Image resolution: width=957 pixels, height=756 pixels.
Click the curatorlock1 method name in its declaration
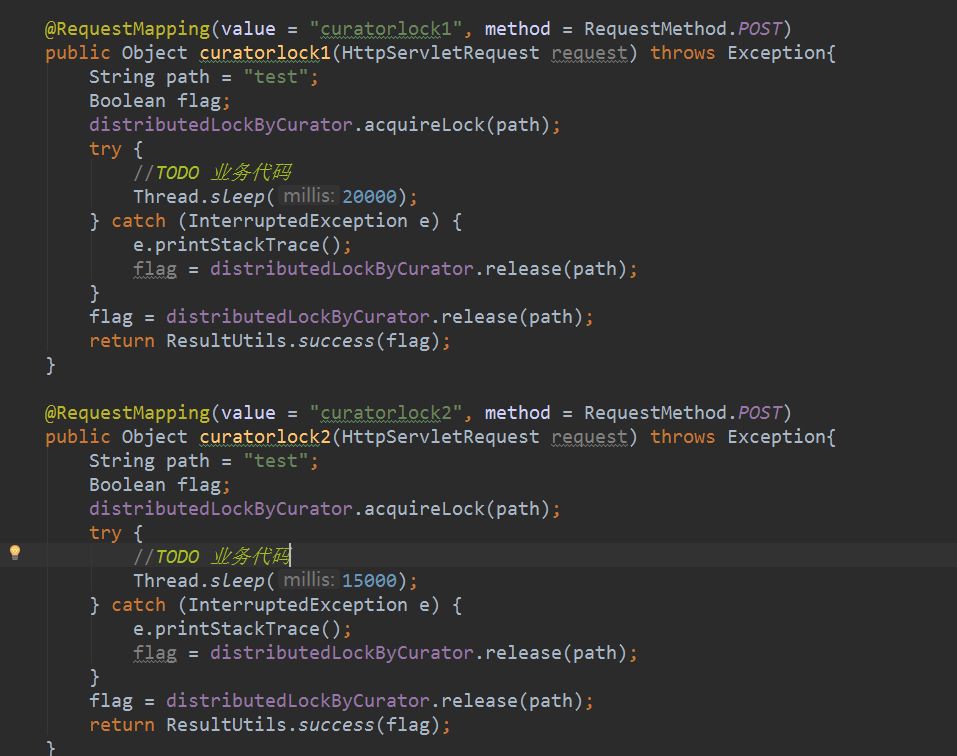(265, 53)
